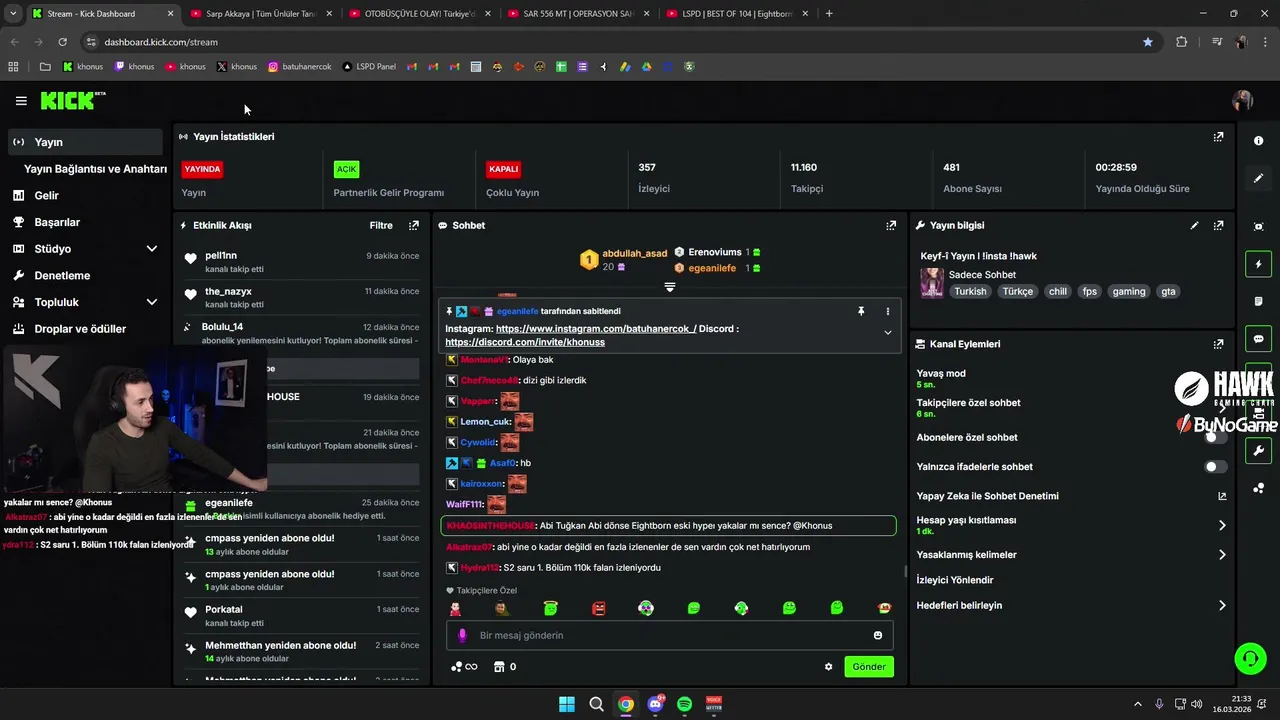Image resolution: width=1280 pixels, height=720 pixels.
Task: Expand the Stüdyo sidebar section
Action: 152,249
